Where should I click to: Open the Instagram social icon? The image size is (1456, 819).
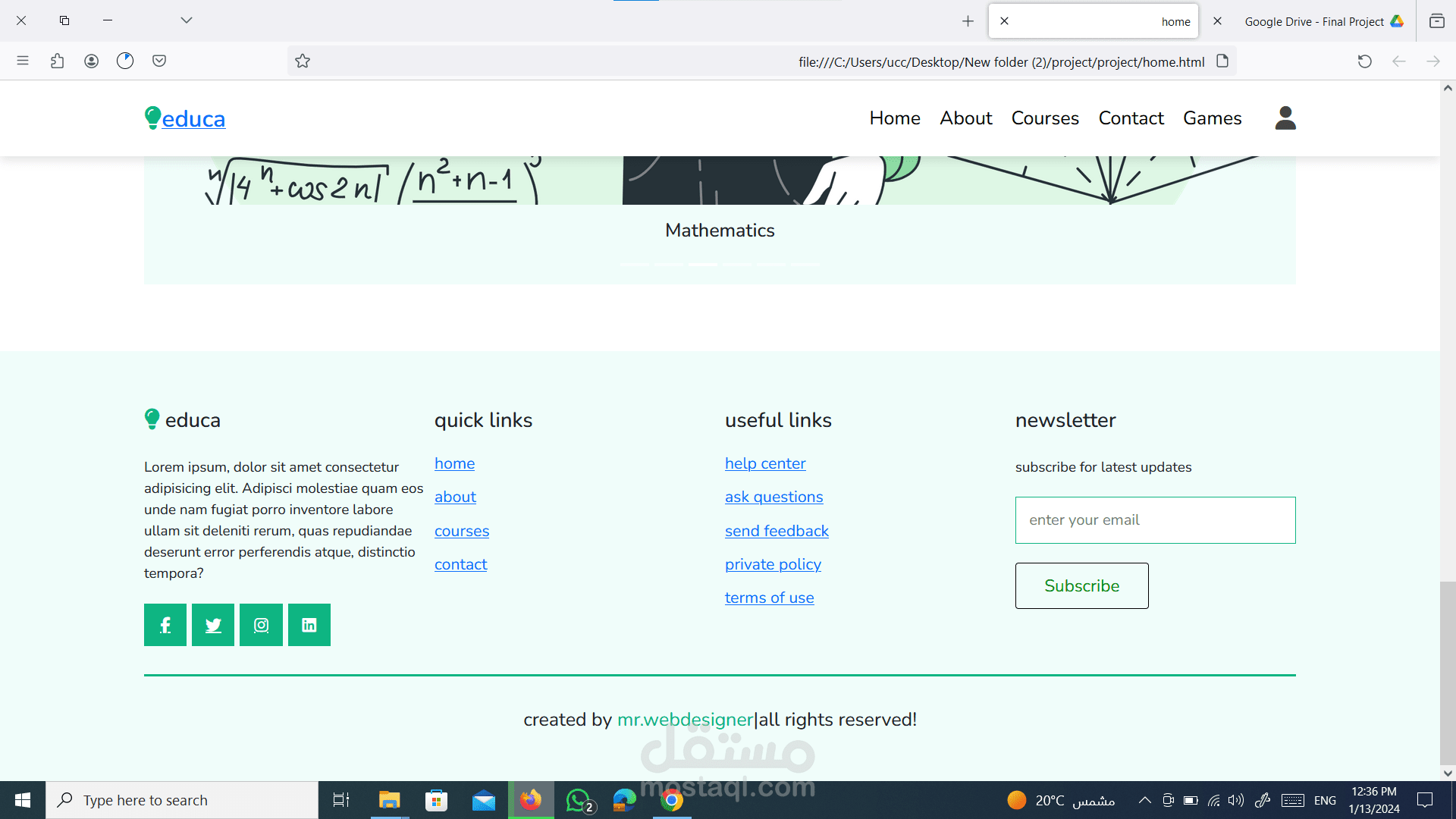(261, 625)
